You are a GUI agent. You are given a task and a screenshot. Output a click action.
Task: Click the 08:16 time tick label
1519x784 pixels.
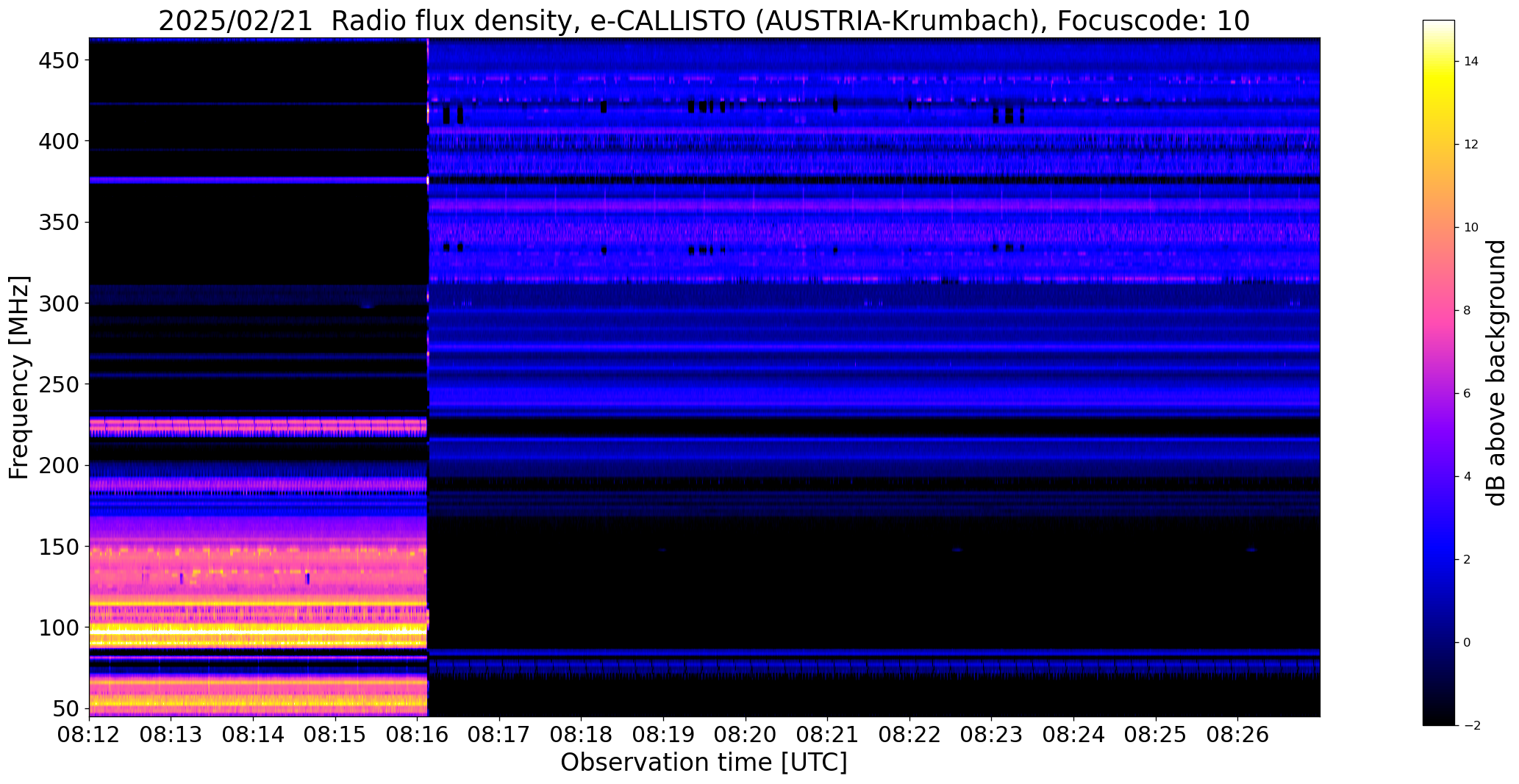pos(418,736)
